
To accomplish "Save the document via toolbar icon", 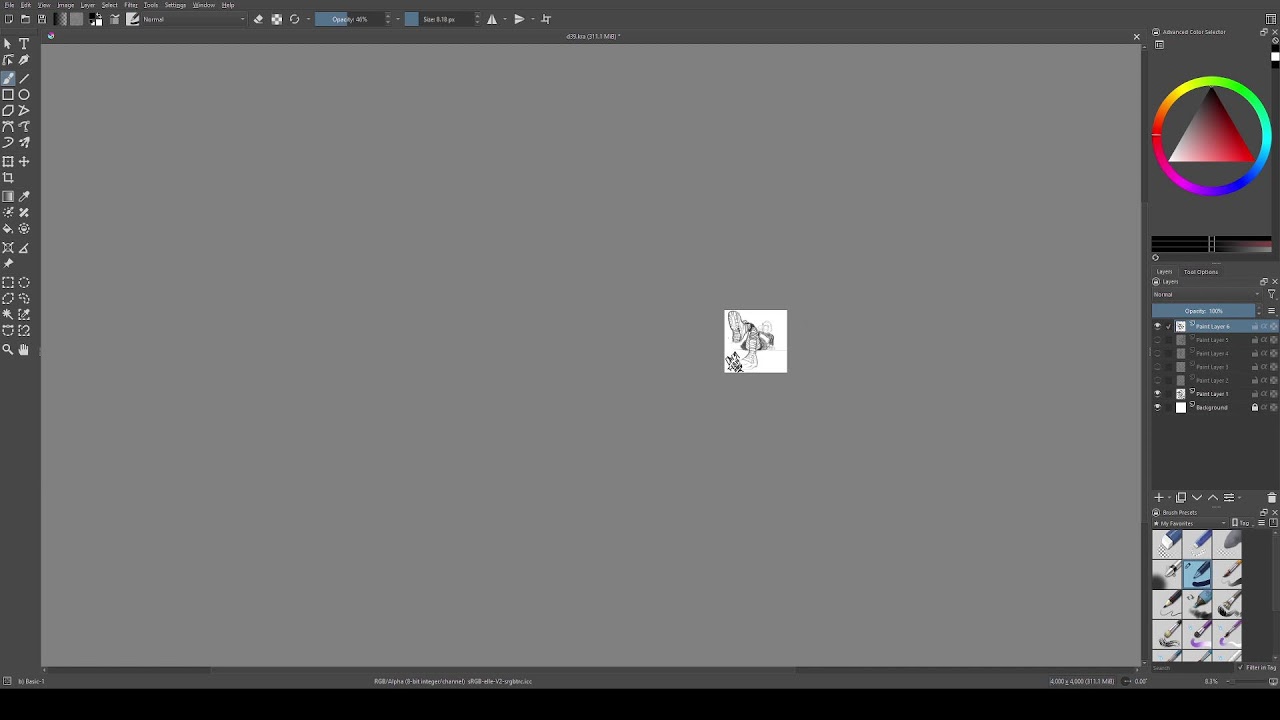I will click(x=41, y=19).
